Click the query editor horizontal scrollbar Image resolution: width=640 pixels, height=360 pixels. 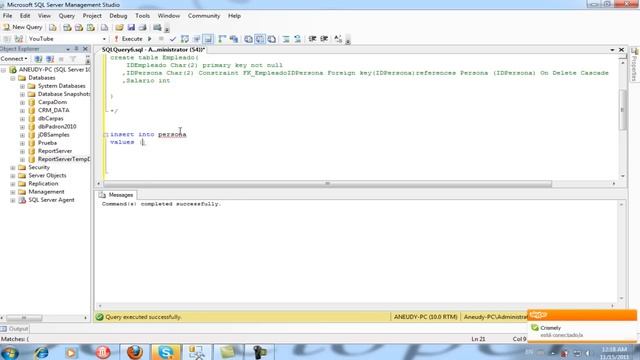coord(327,184)
